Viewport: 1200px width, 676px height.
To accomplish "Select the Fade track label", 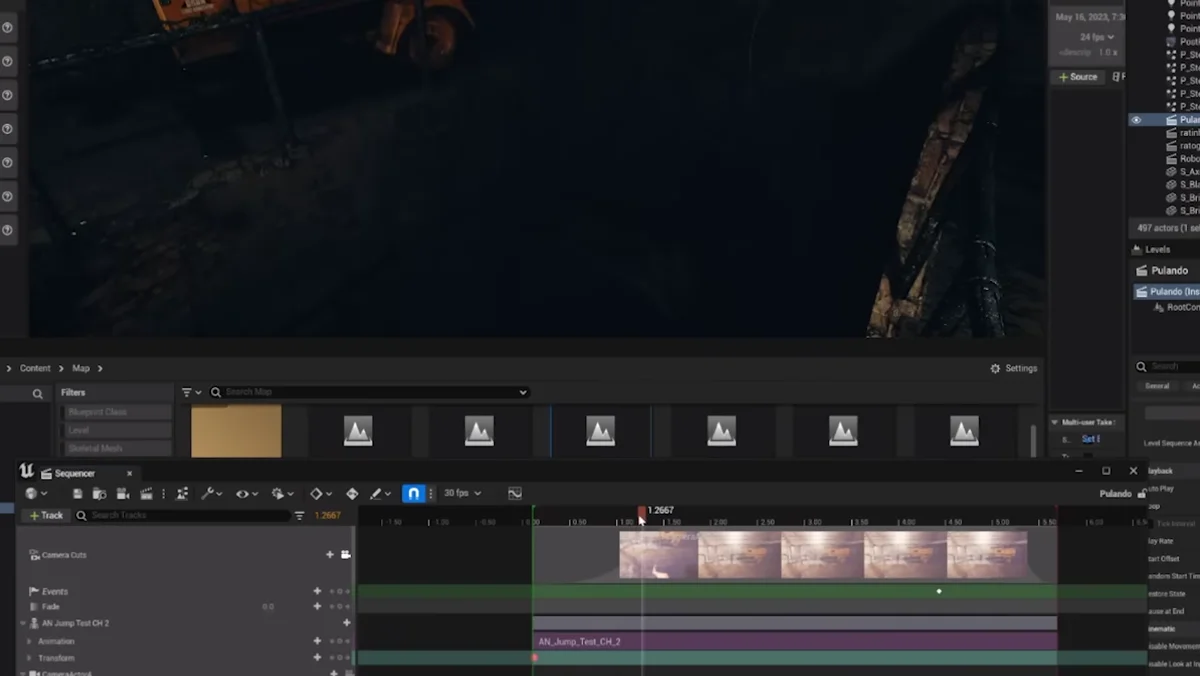I will [51, 606].
